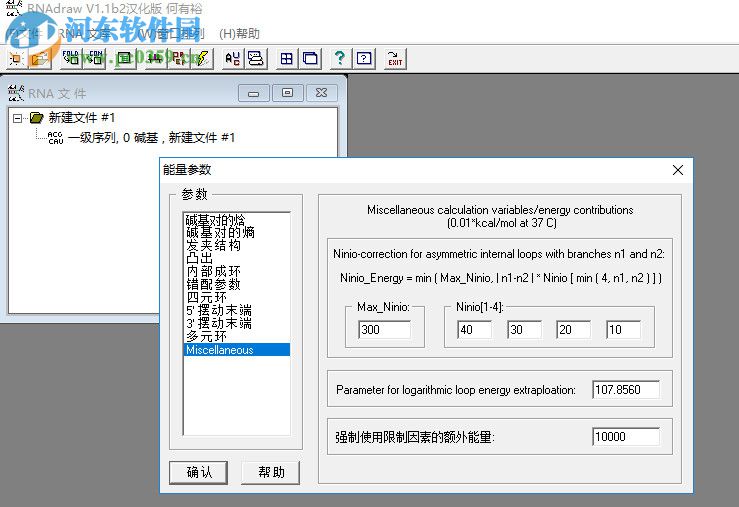Click the Ninio field showing 10
The image size is (739, 507).
(x=623, y=329)
